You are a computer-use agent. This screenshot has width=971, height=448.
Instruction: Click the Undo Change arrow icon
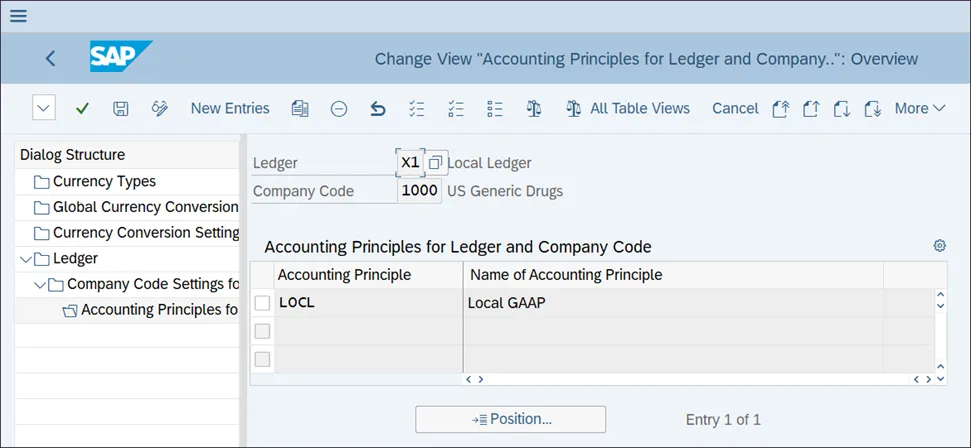pos(377,108)
